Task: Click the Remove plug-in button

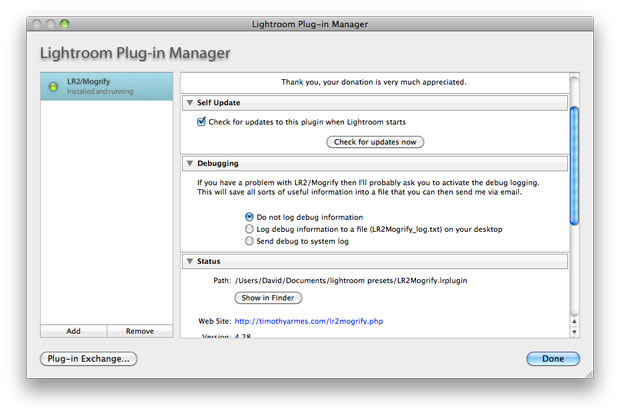Action: [140, 331]
